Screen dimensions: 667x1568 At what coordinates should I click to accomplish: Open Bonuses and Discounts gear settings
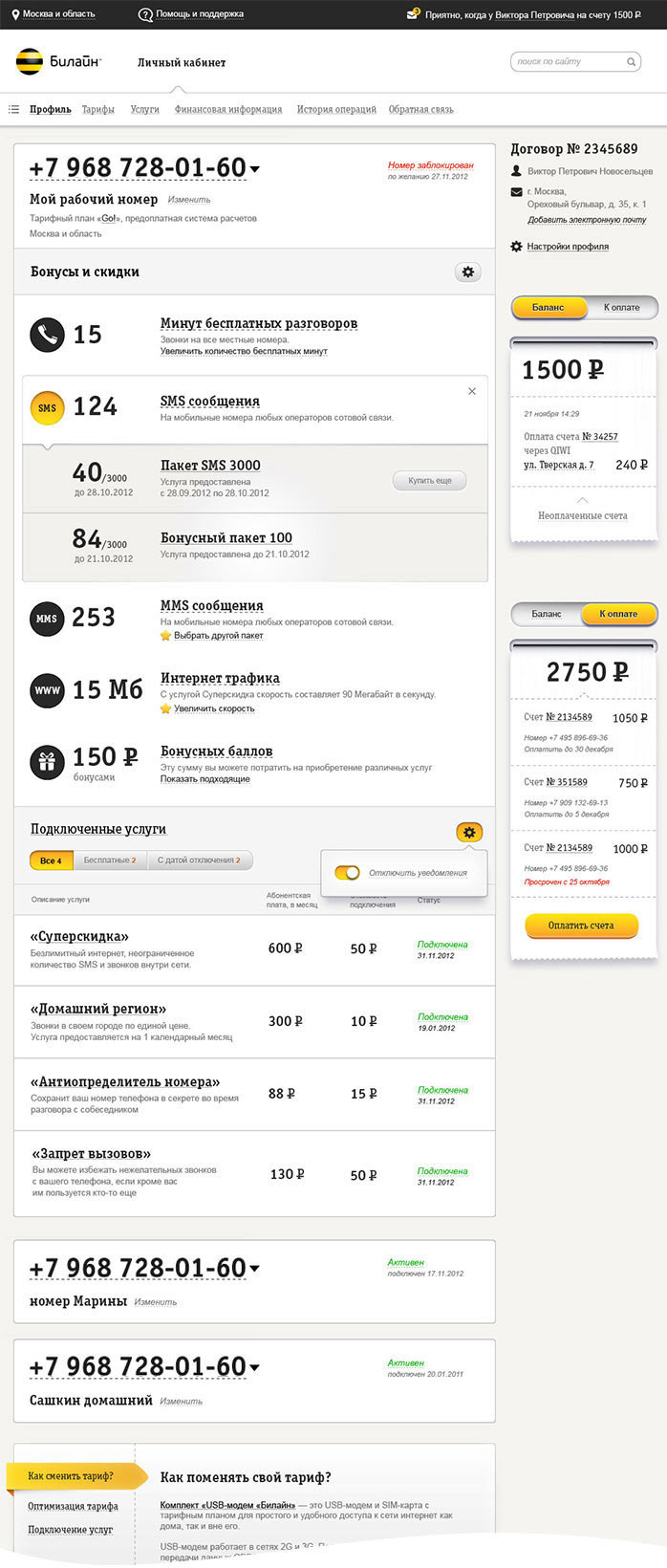point(467,272)
